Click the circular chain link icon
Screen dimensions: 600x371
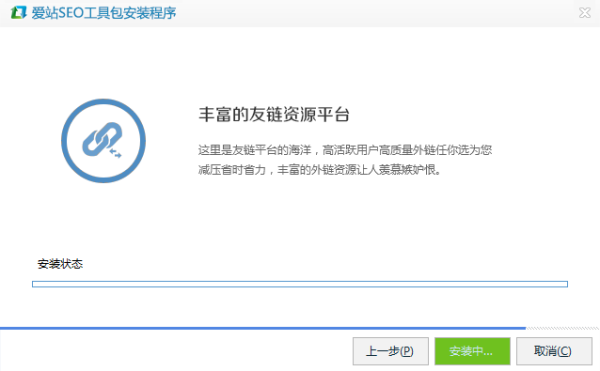click(103, 141)
